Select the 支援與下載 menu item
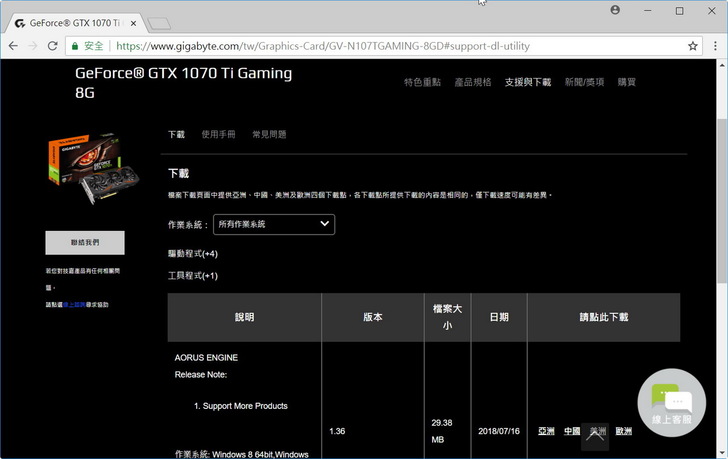728x459 pixels. point(528,82)
